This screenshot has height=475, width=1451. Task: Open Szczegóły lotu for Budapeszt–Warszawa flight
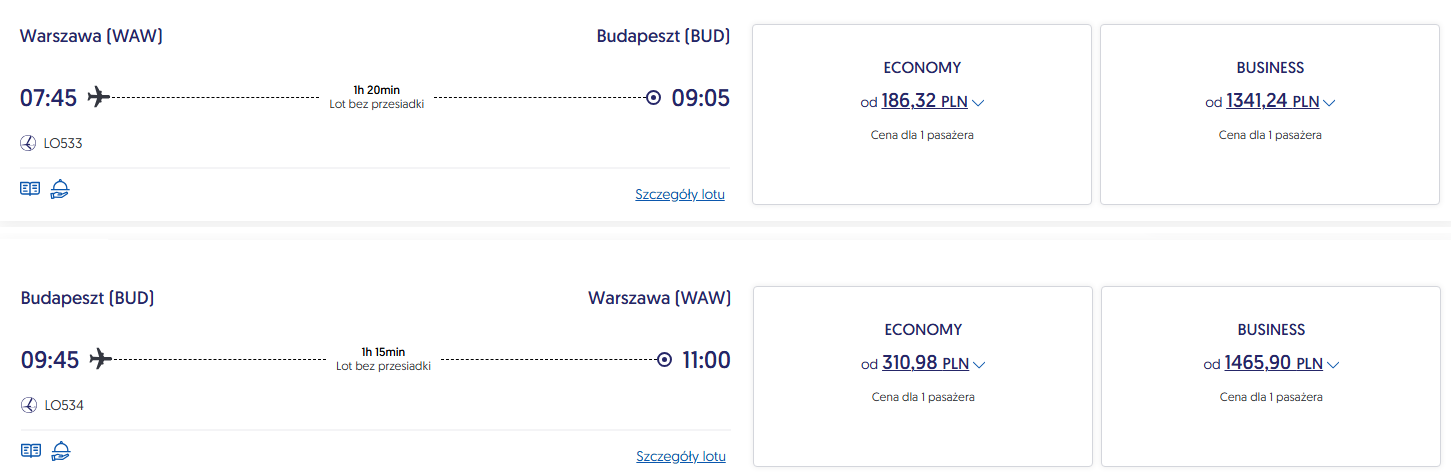[681, 456]
